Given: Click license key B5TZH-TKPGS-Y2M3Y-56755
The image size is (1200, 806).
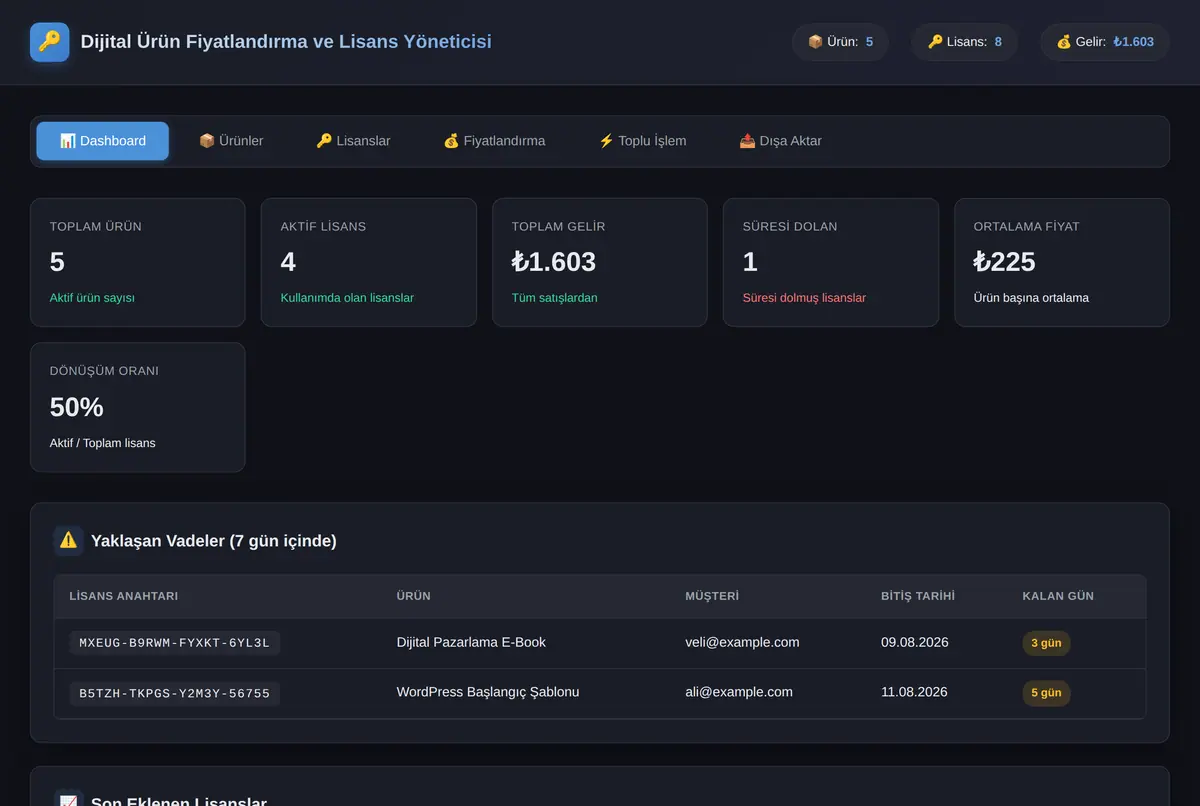Looking at the screenshot, I should (x=175, y=693).
